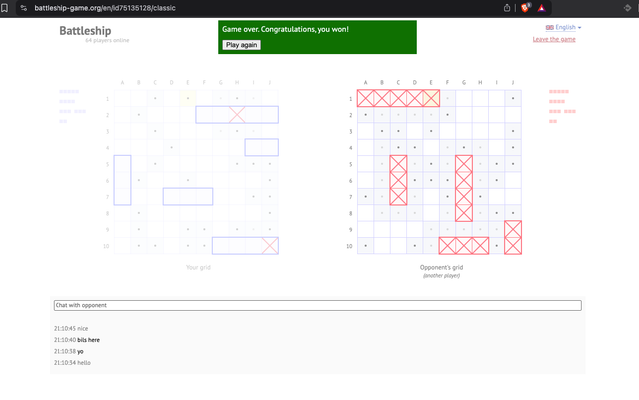Click the chat message 'bils here'
Image resolution: width=639 pixels, height=400 pixels.
(88, 340)
